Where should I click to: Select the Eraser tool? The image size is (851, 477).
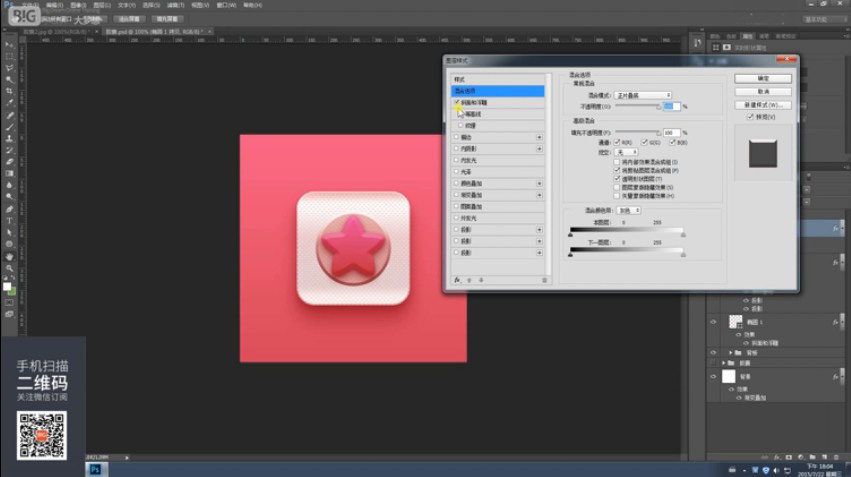point(9,162)
